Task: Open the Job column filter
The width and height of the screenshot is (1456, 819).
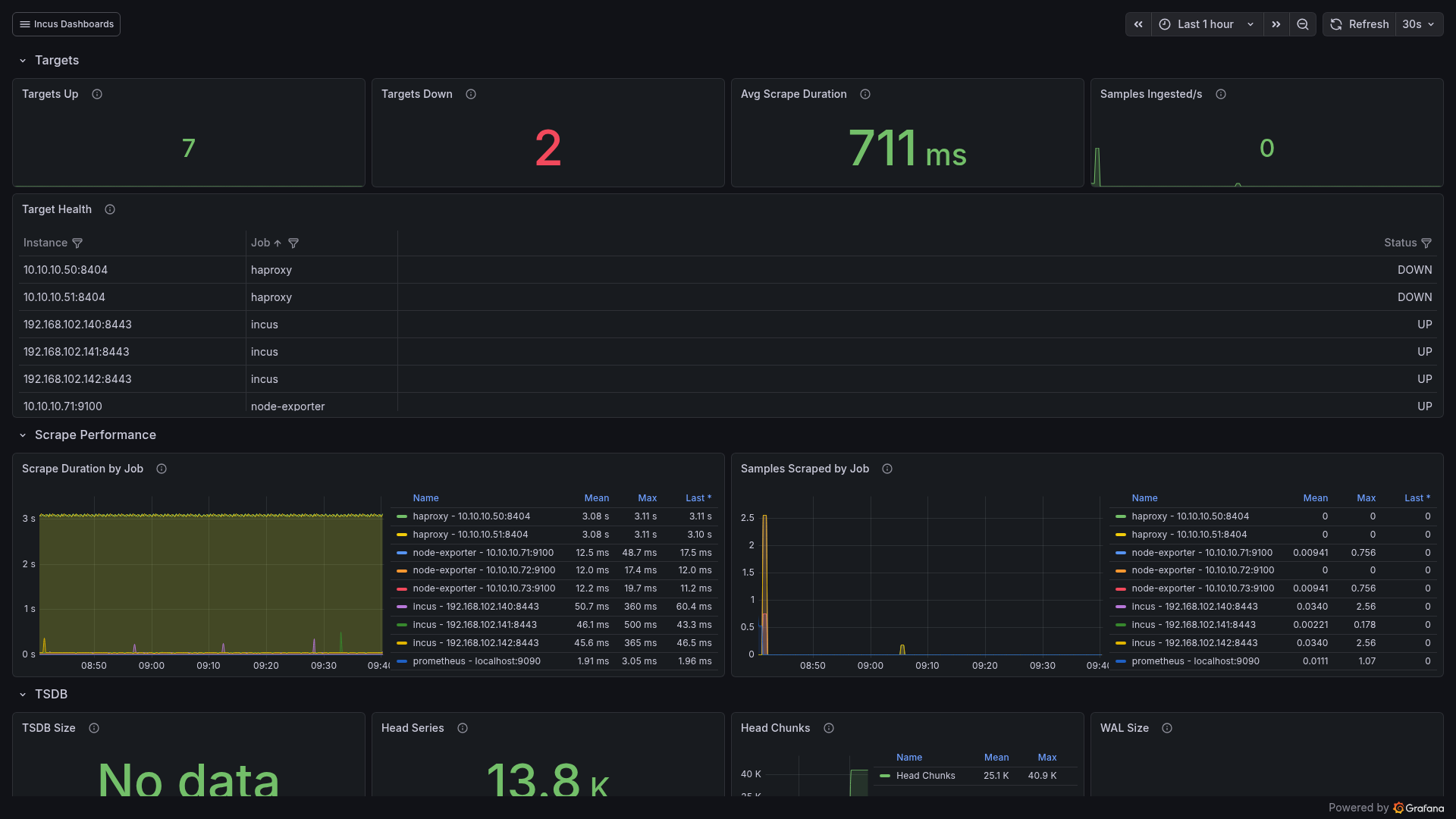Action: pos(293,243)
